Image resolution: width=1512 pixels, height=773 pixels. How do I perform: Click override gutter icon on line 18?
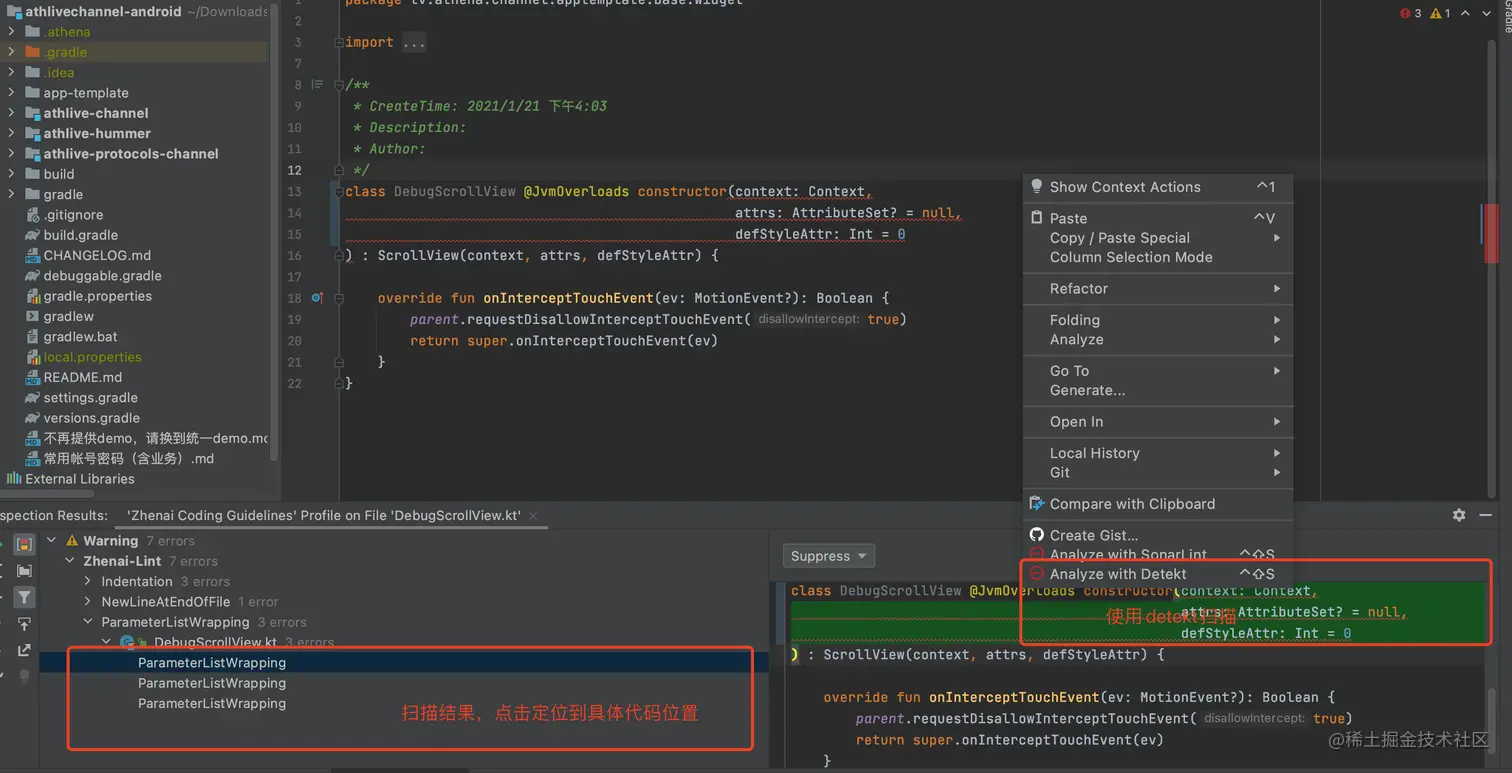pyautogui.click(x=317, y=298)
